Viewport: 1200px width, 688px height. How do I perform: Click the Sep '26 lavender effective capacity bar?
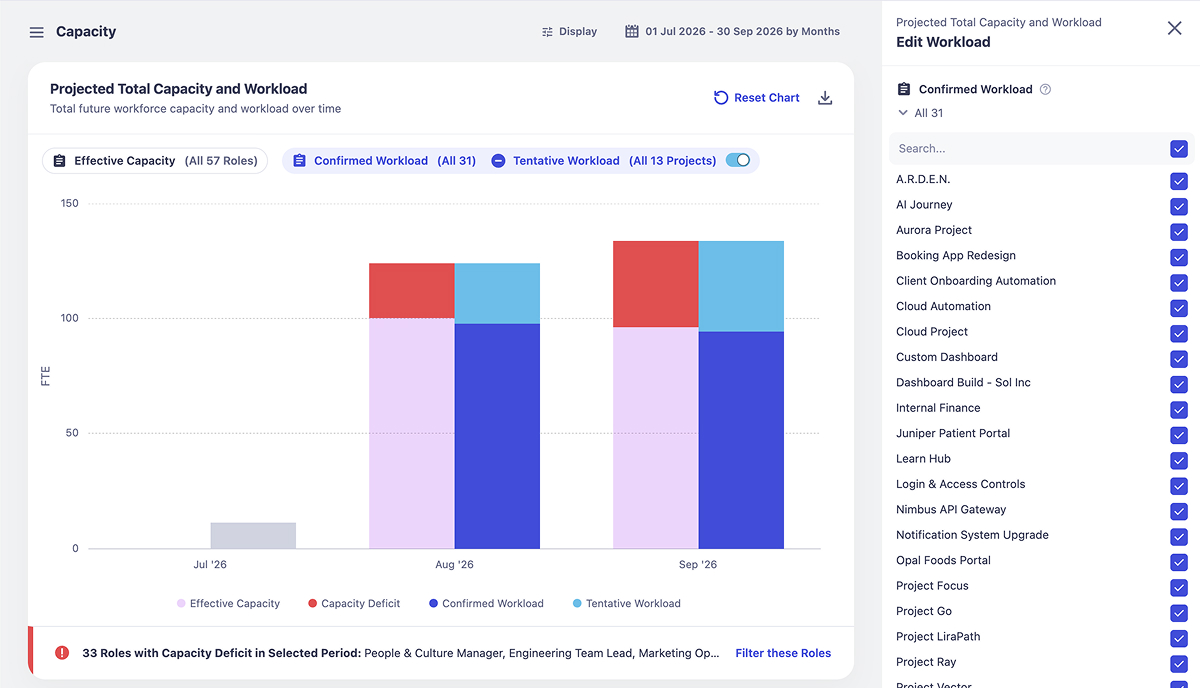[x=656, y=438]
